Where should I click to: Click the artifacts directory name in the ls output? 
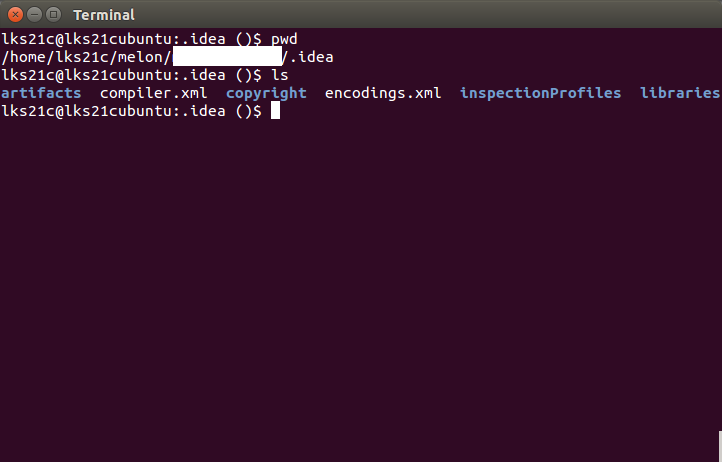(x=41, y=93)
